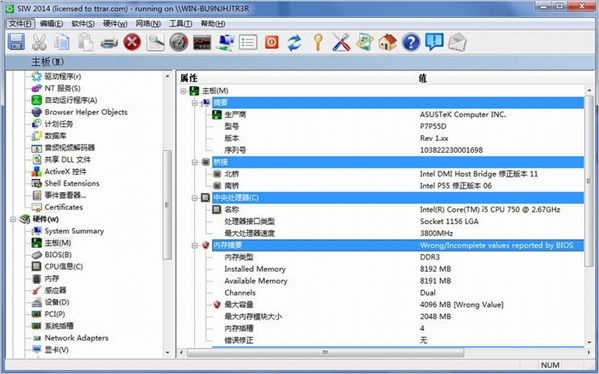Collapse the 中央处理器(C) section expander

pyautogui.click(x=195, y=198)
